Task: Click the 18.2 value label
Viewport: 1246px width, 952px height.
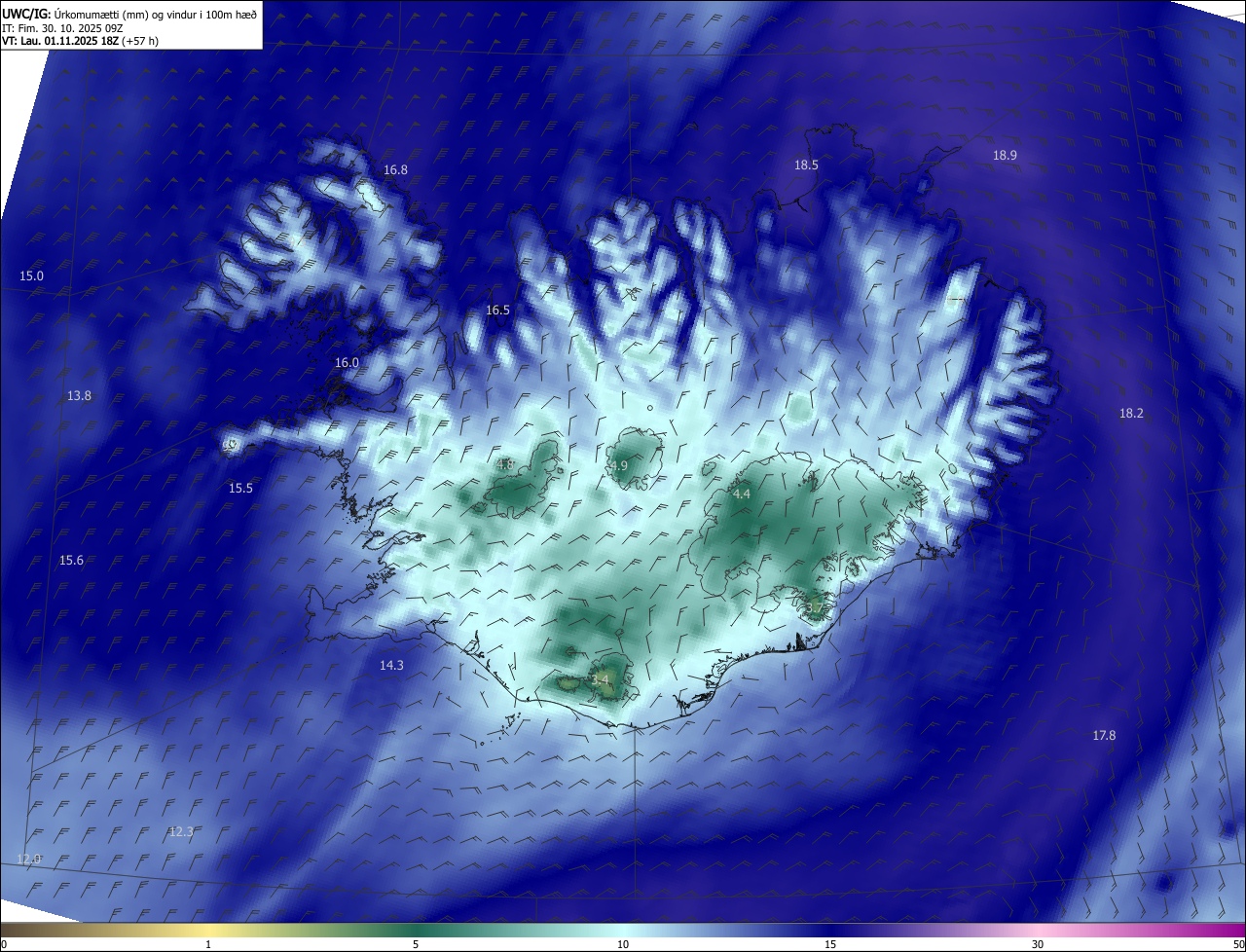Action: point(1131,413)
